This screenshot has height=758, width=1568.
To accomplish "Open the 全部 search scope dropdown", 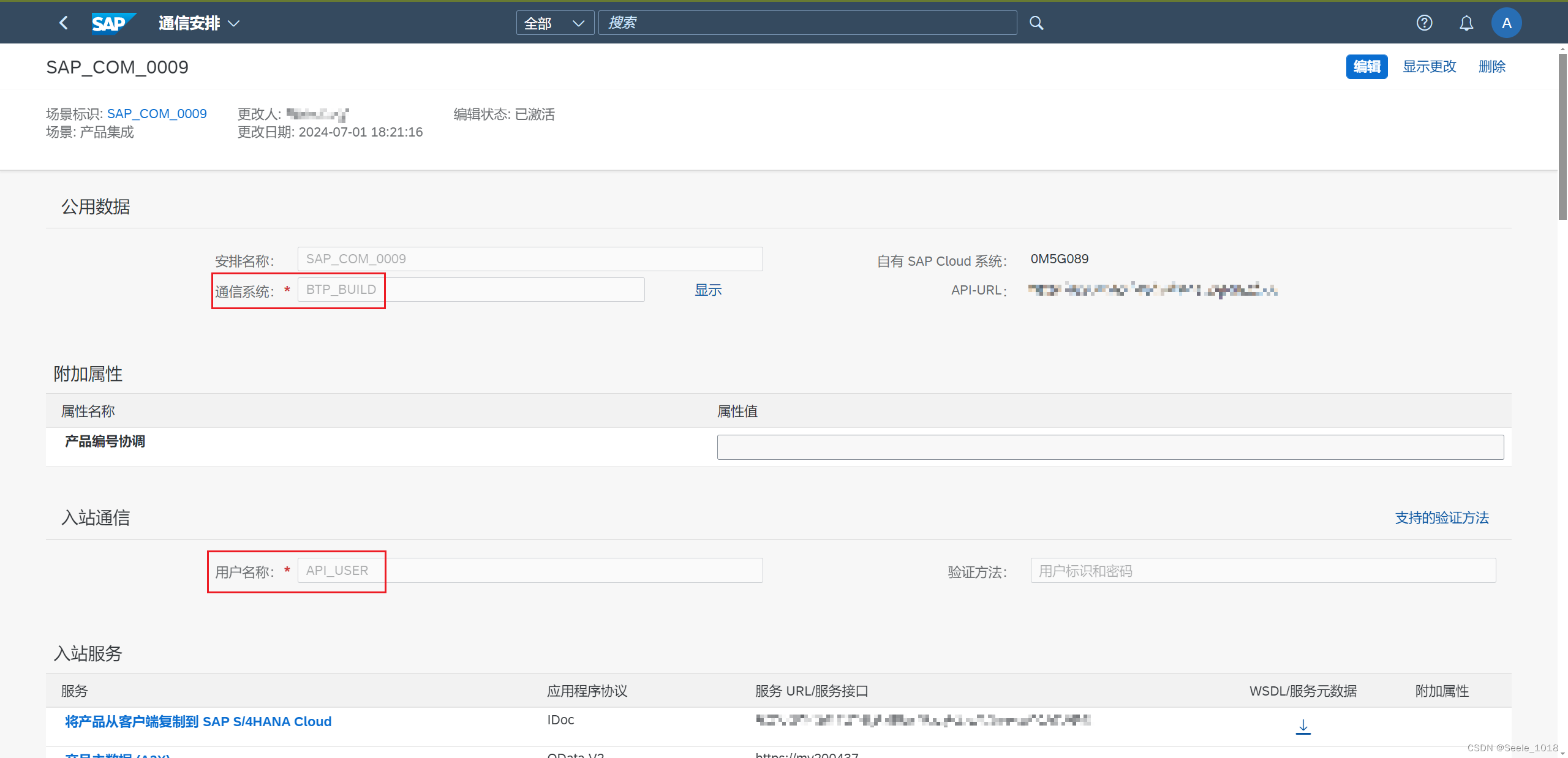I will pyautogui.click(x=554, y=23).
